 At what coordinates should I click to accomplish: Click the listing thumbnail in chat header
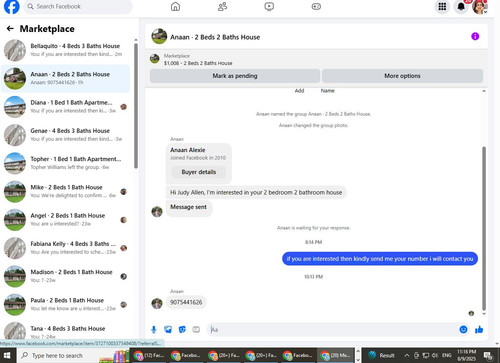[159, 36]
